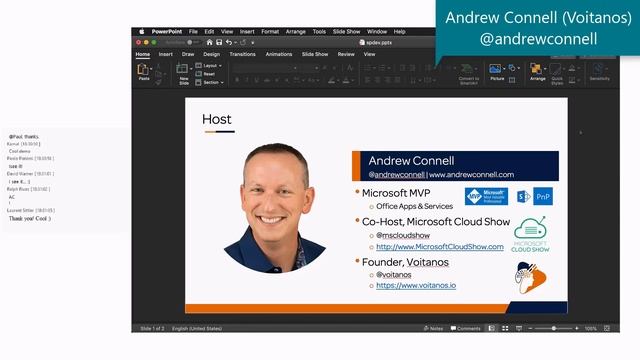
Task: Click the Reset slide button
Action: [x=205, y=74]
